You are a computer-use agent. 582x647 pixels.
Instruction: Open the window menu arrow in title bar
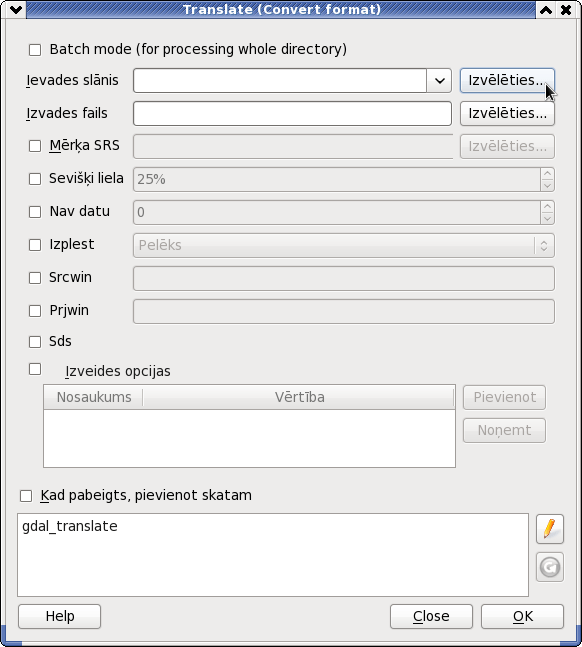pyautogui.click(x=16, y=9)
